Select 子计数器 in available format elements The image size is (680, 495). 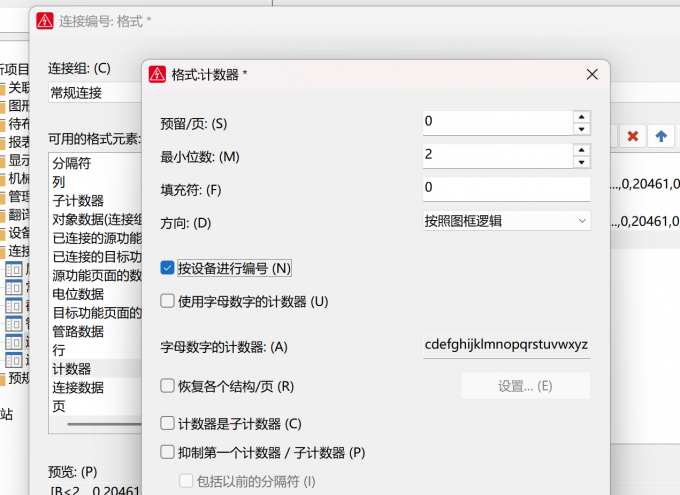pos(78,201)
